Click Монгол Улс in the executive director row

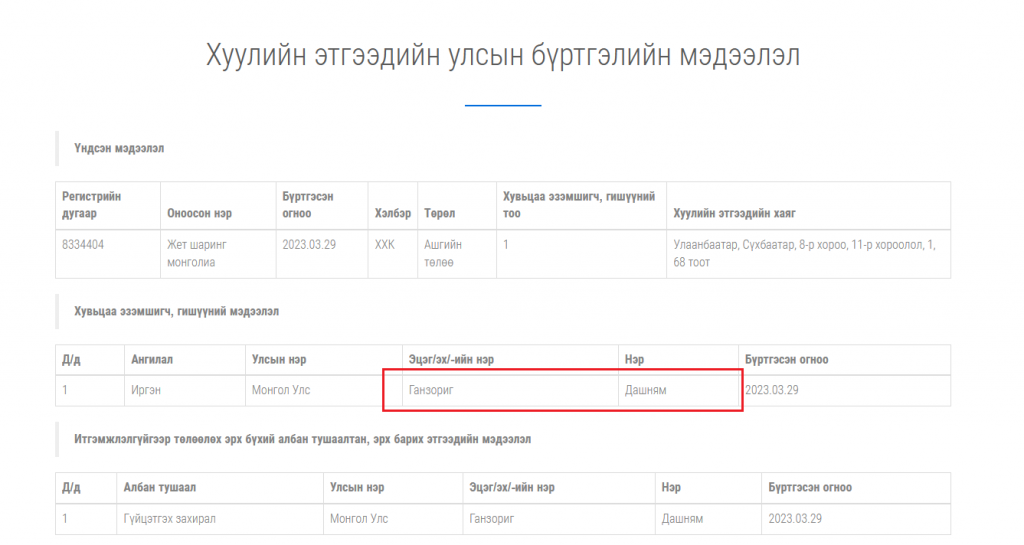click(359, 519)
